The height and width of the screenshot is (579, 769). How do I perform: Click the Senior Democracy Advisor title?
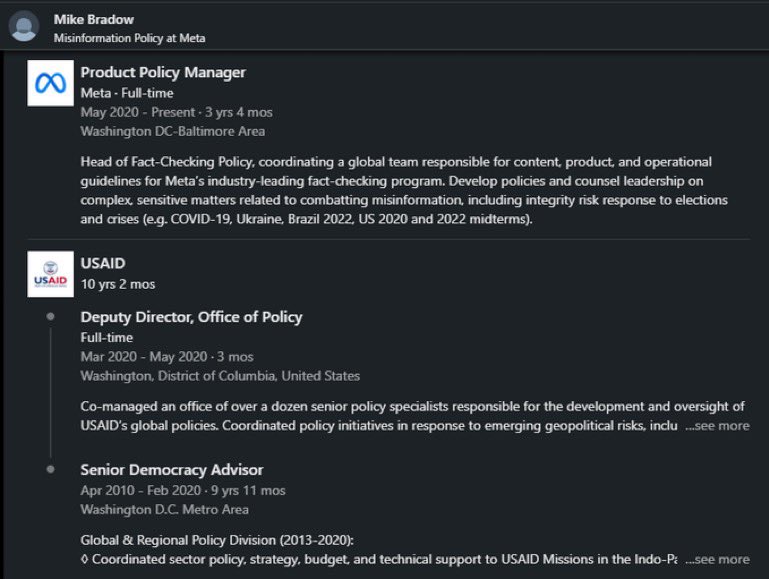(x=171, y=469)
